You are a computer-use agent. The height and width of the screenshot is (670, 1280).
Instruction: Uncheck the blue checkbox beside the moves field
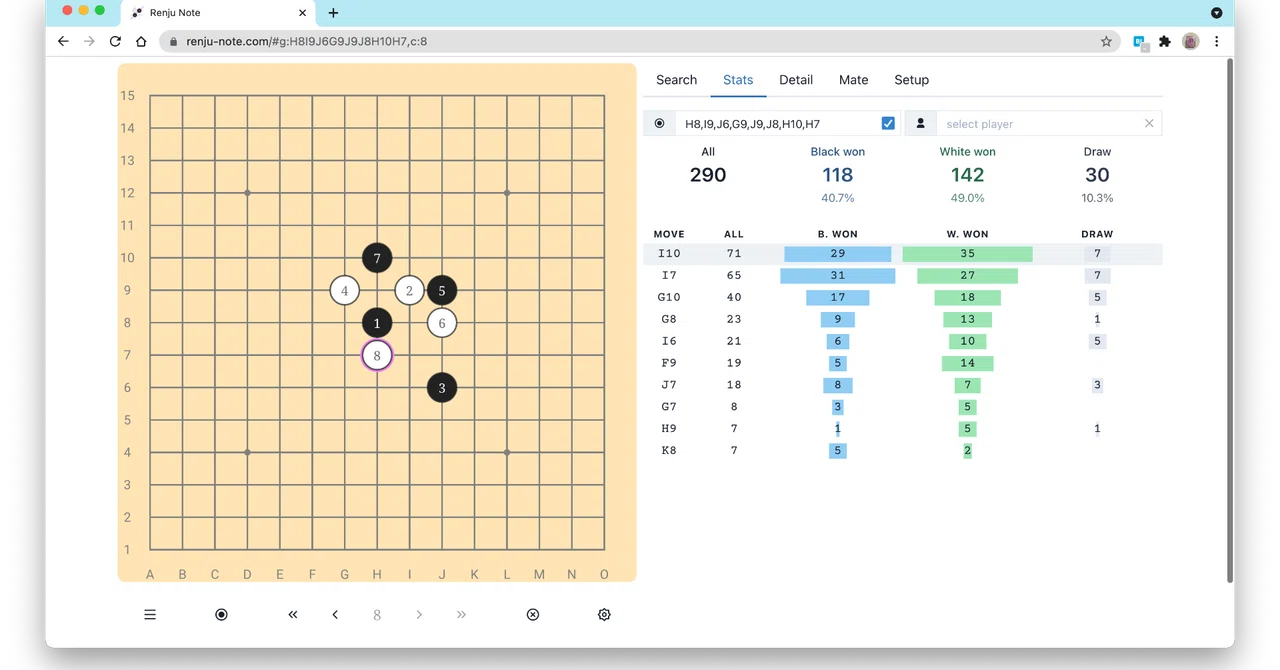click(888, 124)
